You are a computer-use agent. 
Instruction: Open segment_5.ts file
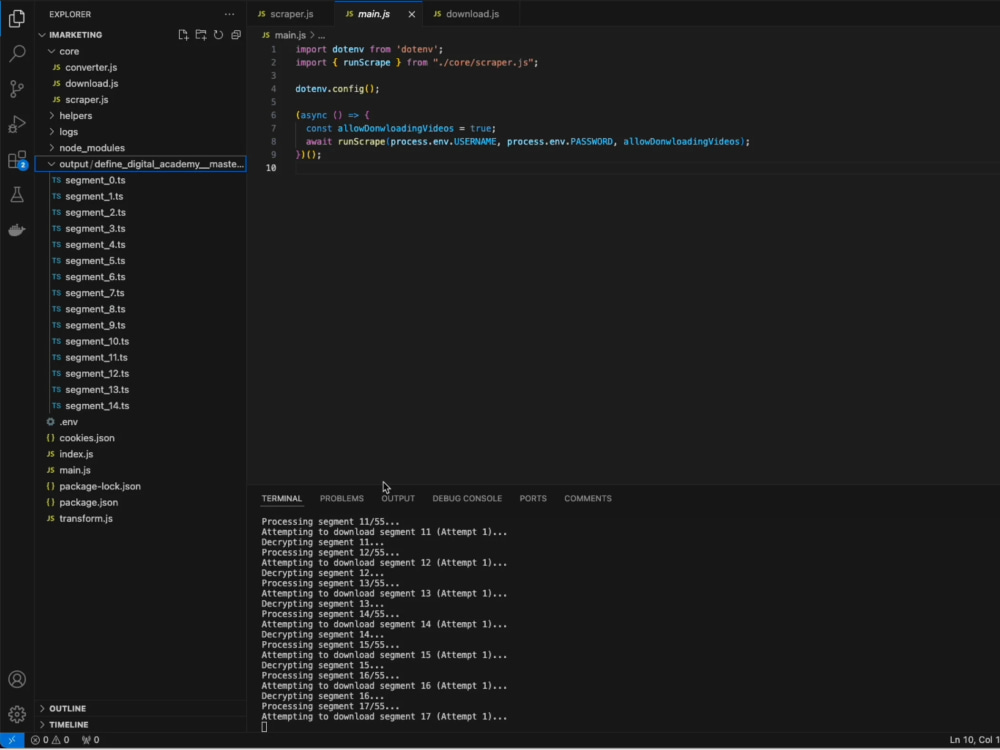pos(140,260)
